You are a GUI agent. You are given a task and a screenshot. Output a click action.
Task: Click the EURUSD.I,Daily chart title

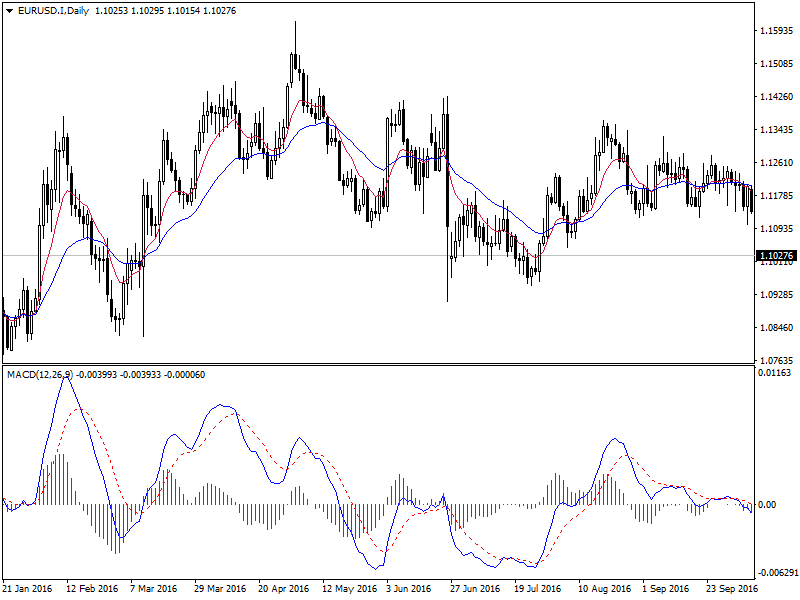pyautogui.click(x=54, y=11)
